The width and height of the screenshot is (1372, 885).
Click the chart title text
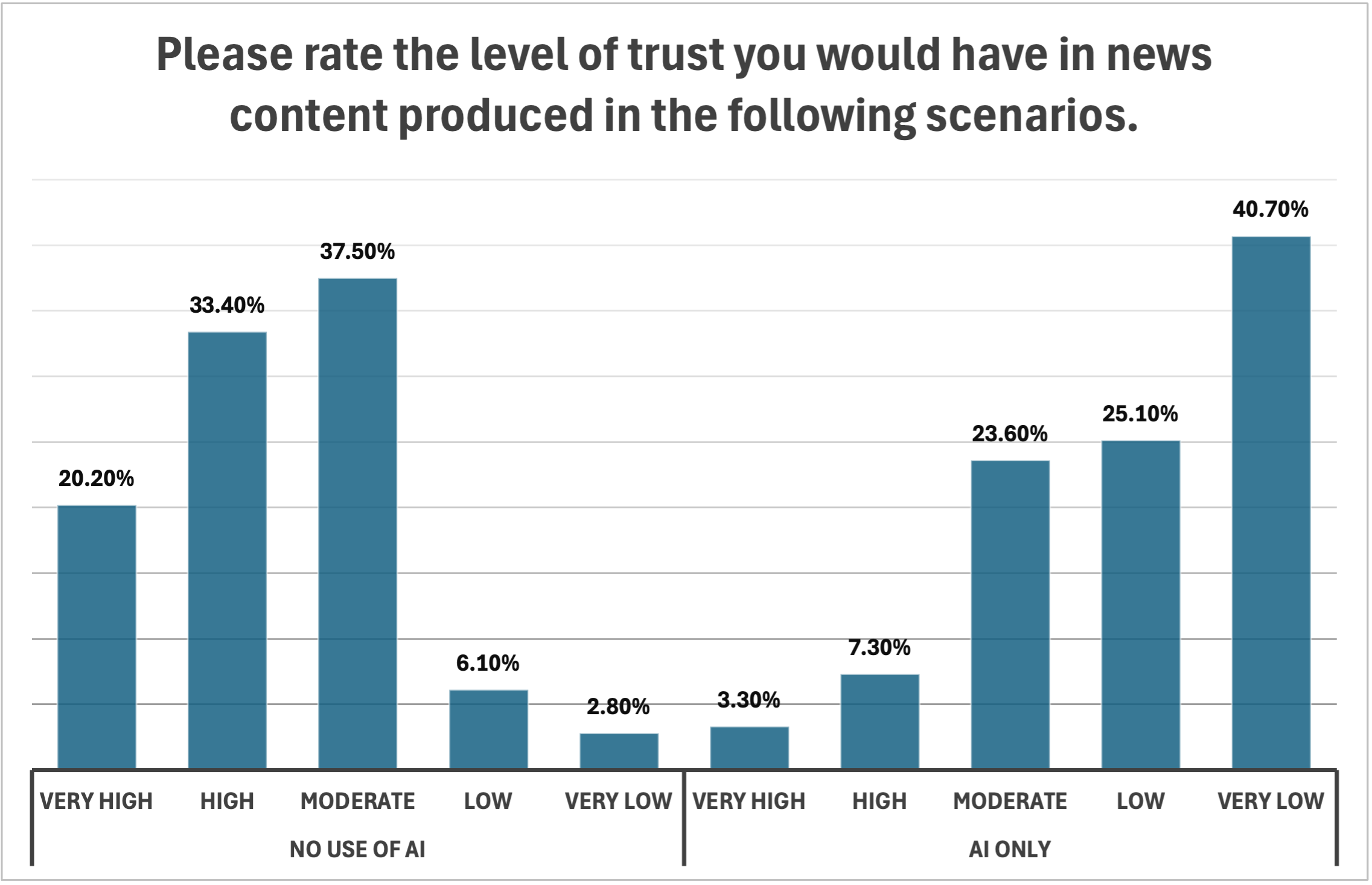[684, 85]
